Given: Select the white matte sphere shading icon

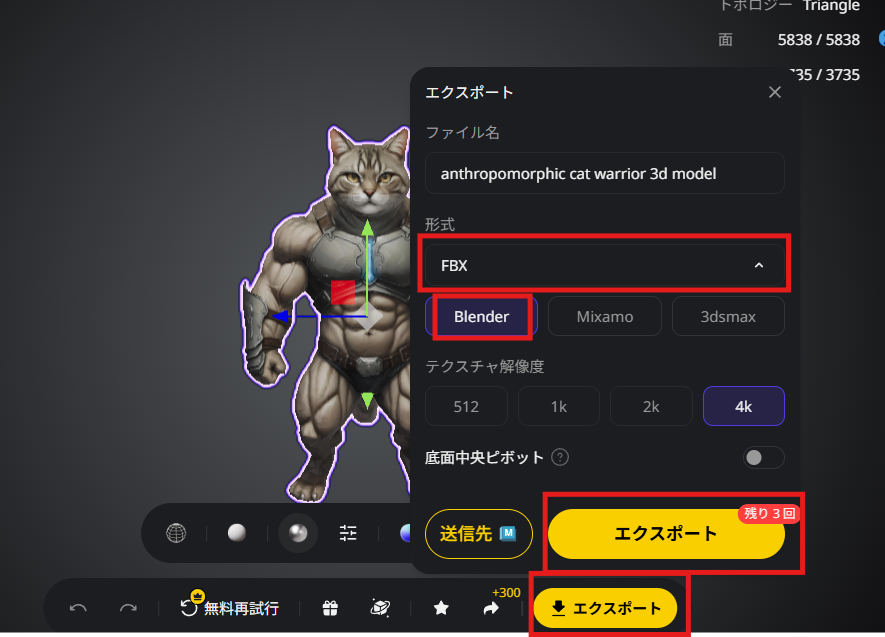Looking at the screenshot, I should (236, 533).
